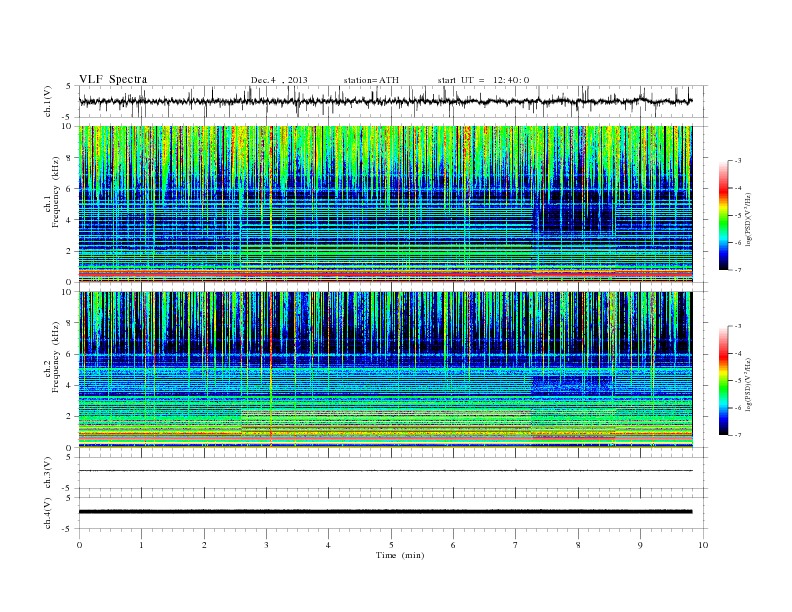The image size is (792, 612).
Task: Click the "-7" tick on ch.1 colorbar
Action: tap(737, 271)
